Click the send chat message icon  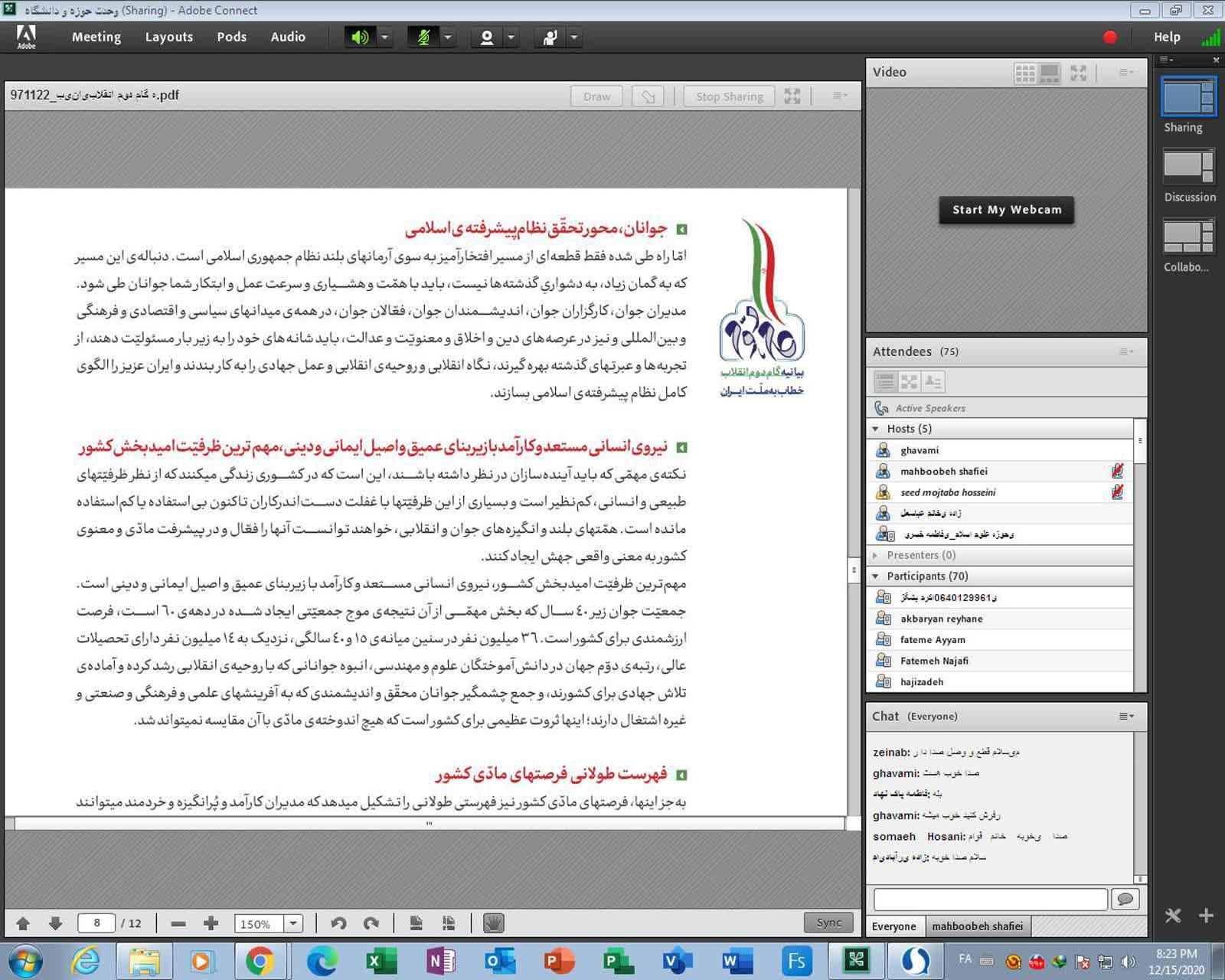click(x=1125, y=899)
